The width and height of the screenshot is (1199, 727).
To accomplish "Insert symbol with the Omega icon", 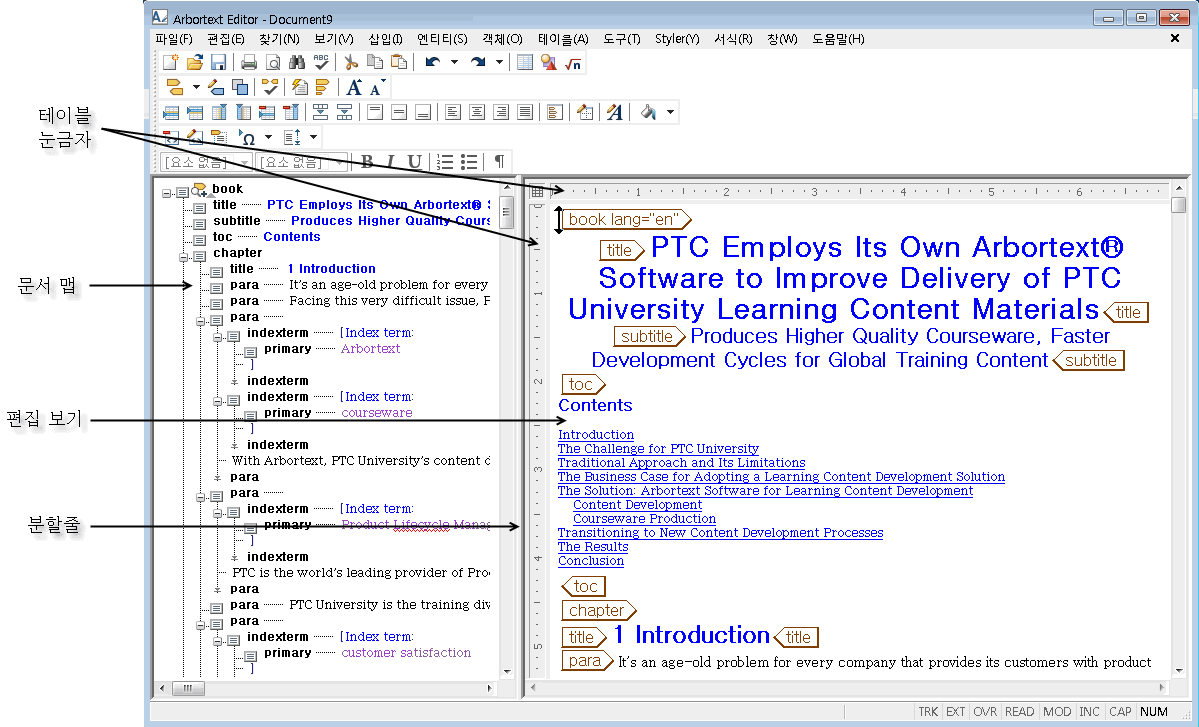I will click(x=248, y=138).
